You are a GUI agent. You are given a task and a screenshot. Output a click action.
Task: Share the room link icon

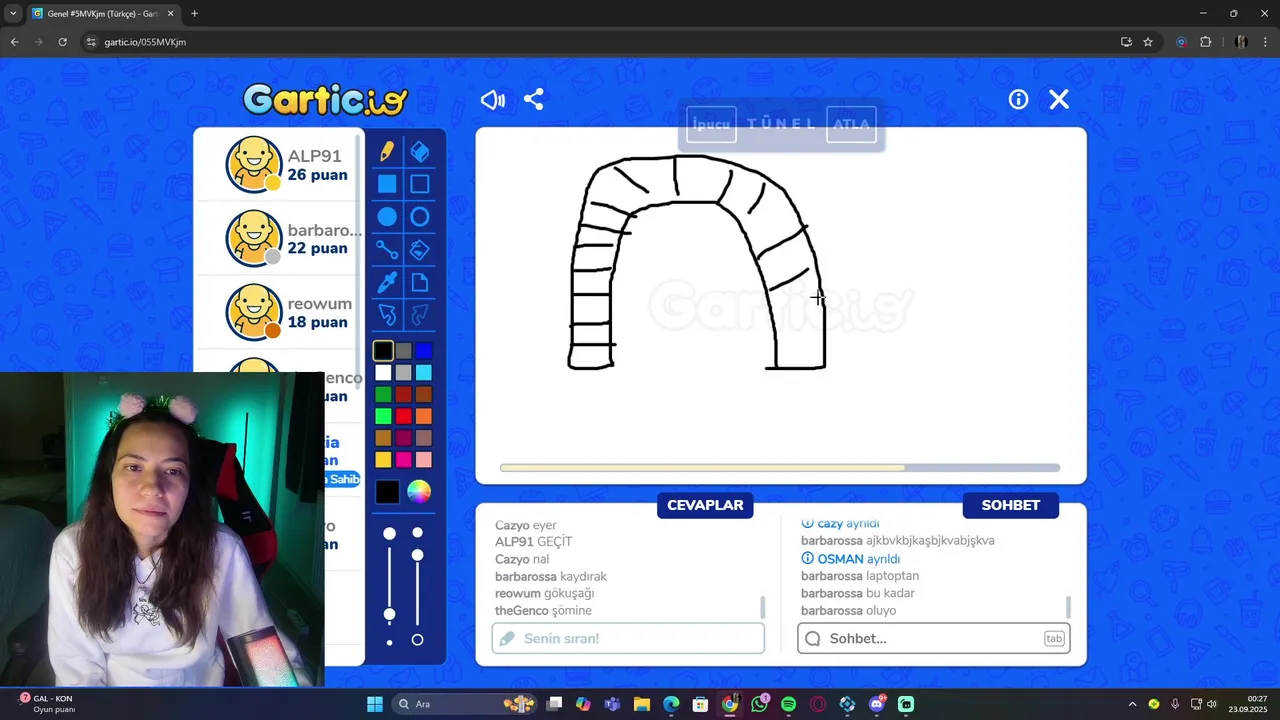click(534, 100)
